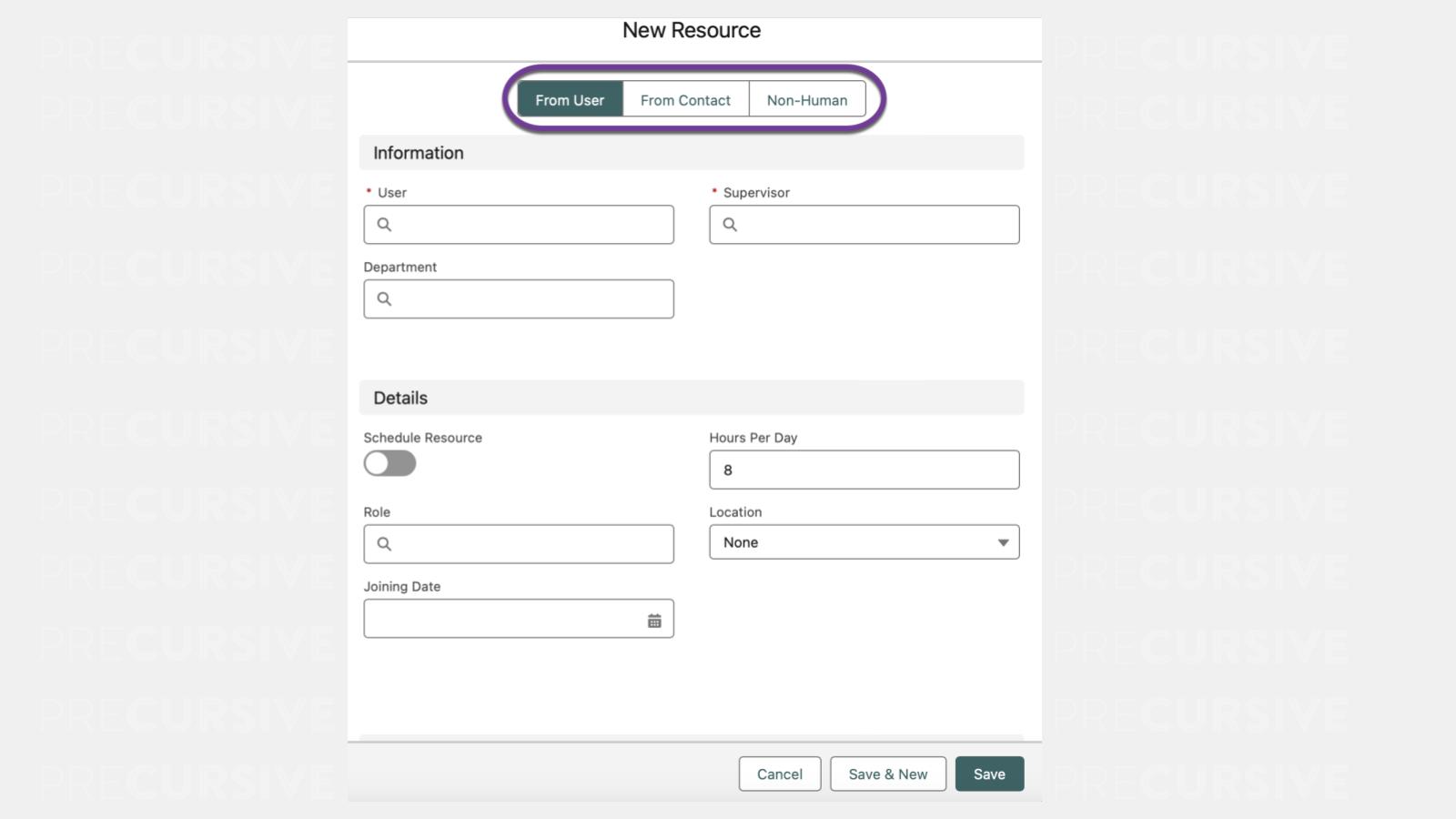The width and height of the screenshot is (1456, 819).
Task: Toggle the Schedule Resource switch
Action: coord(389,463)
